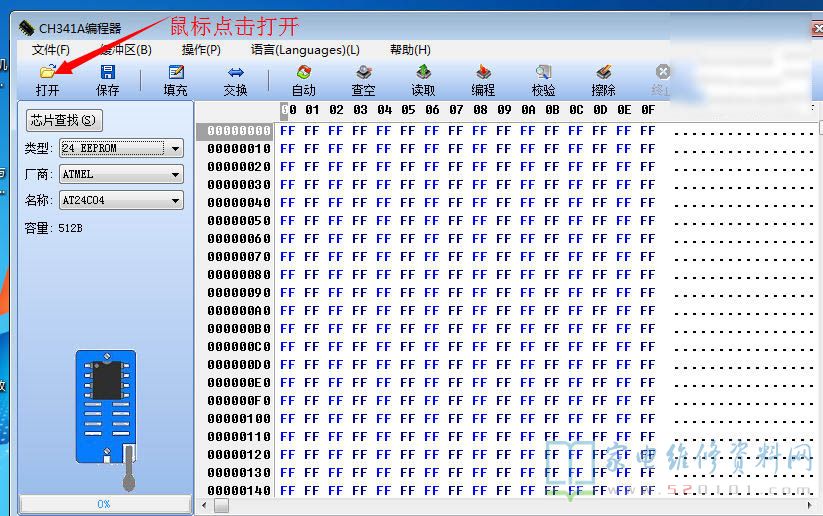Click the 擦除 (Erase) toolbar icon

(603, 73)
